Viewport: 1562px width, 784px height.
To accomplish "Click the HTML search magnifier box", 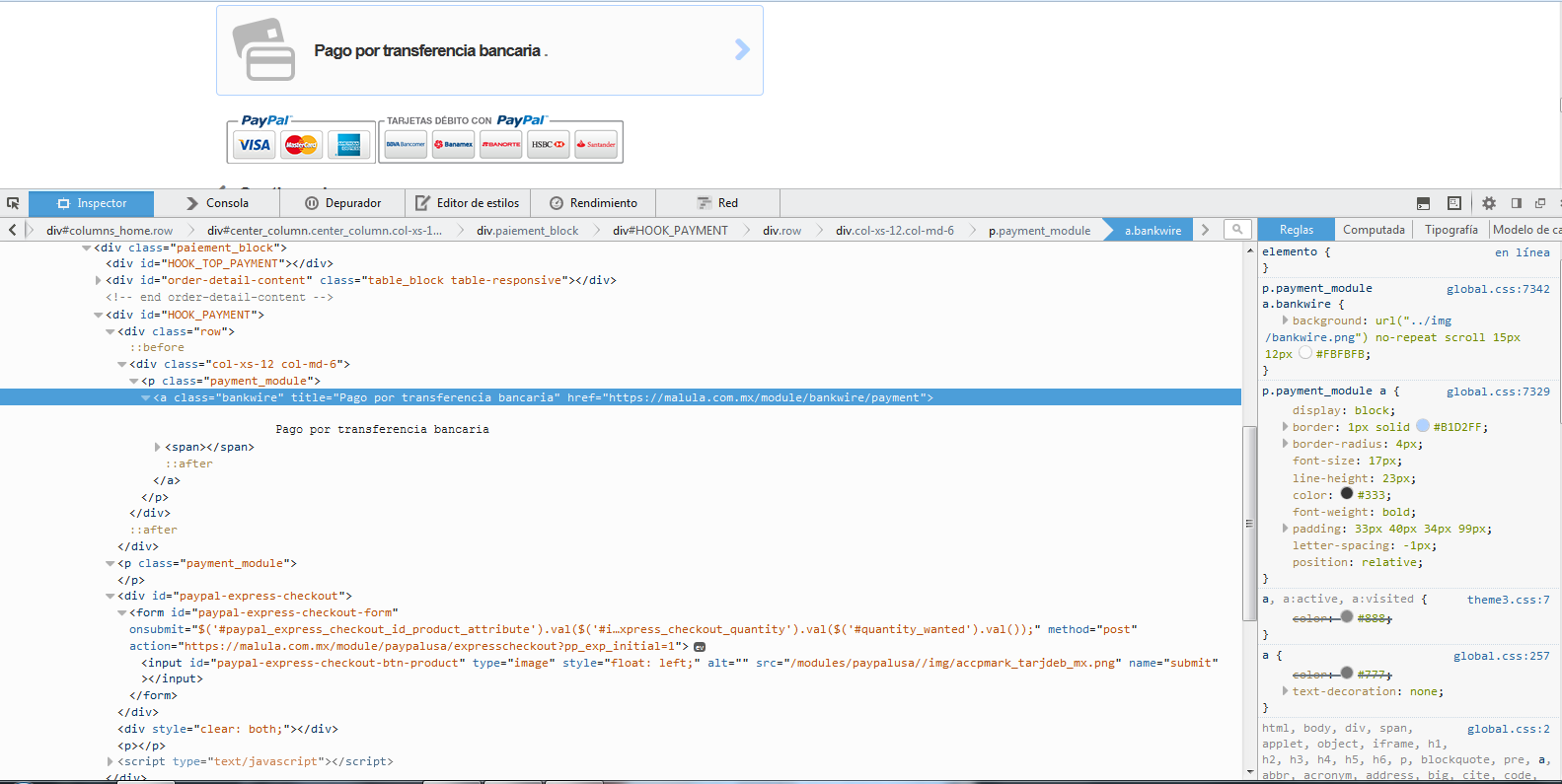I will pyautogui.click(x=1236, y=230).
